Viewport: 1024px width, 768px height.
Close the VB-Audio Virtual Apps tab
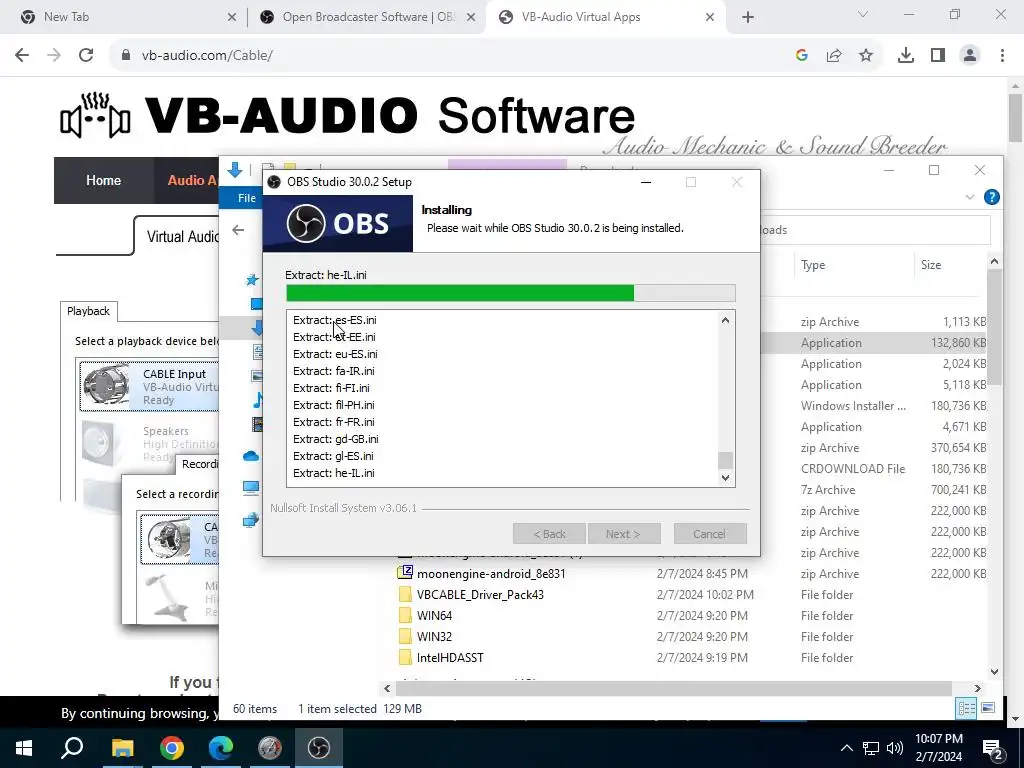coord(710,18)
